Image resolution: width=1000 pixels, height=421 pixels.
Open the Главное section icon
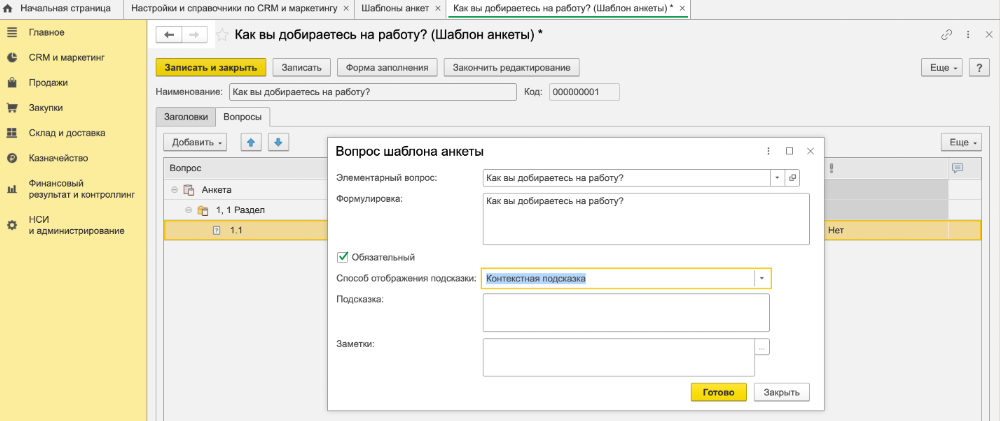pyautogui.click(x=11, y=33)
